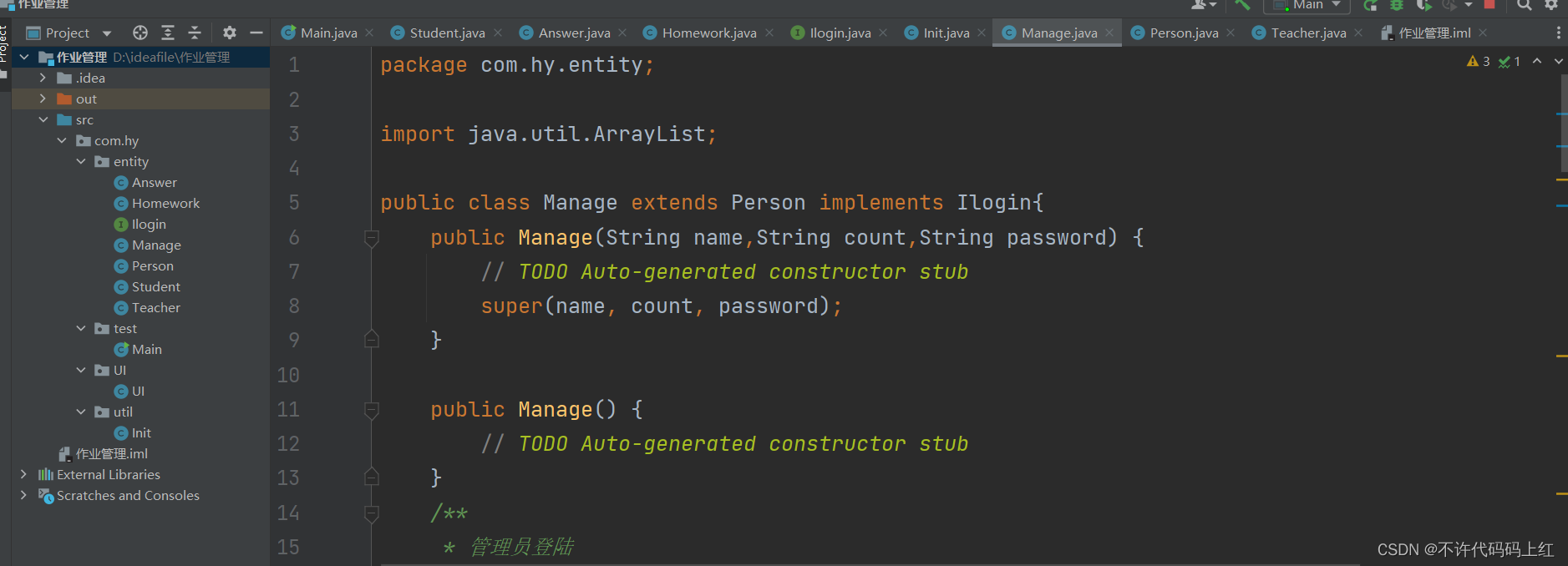Select the Manage class in project tree
The image size is (1568, 566).
click(x=148, y=245)
